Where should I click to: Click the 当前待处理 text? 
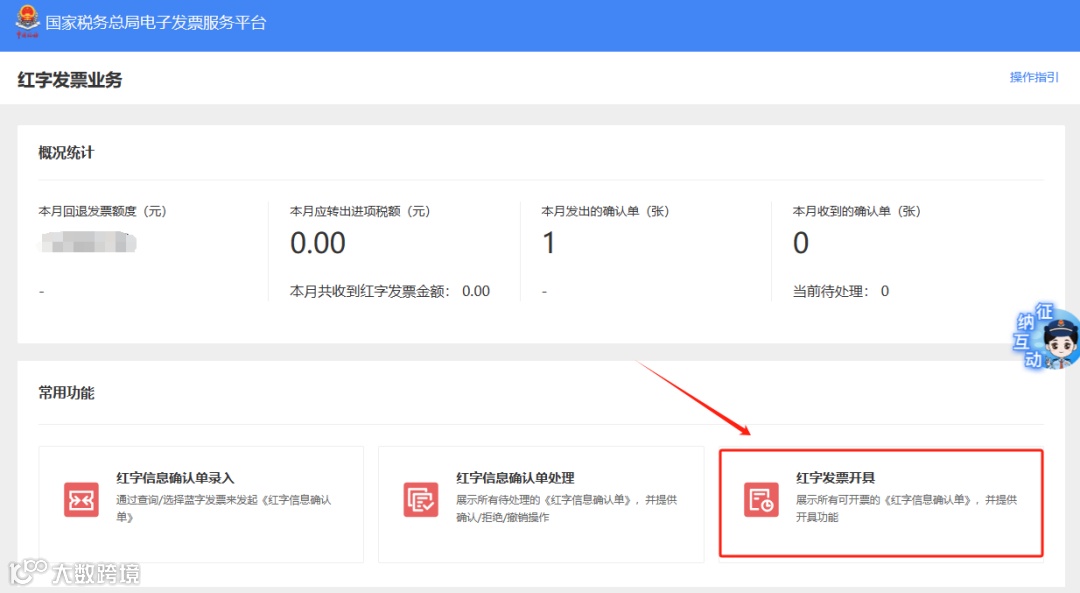841,291
